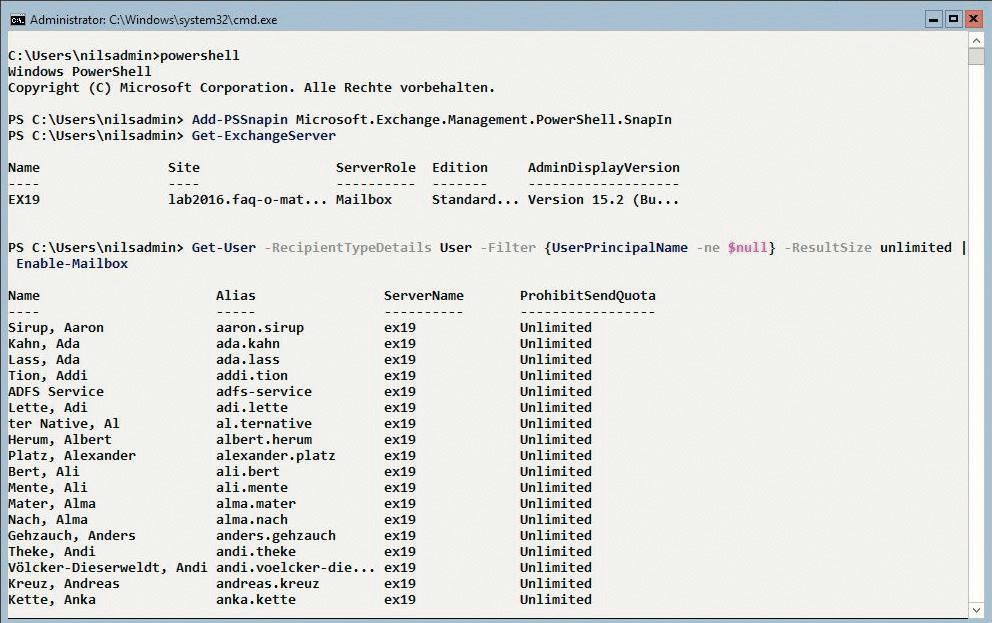Click the Völcker-Dieserweldt, Andi name entry
Viewport: 992px width, 623px height.
pos(107,568)
